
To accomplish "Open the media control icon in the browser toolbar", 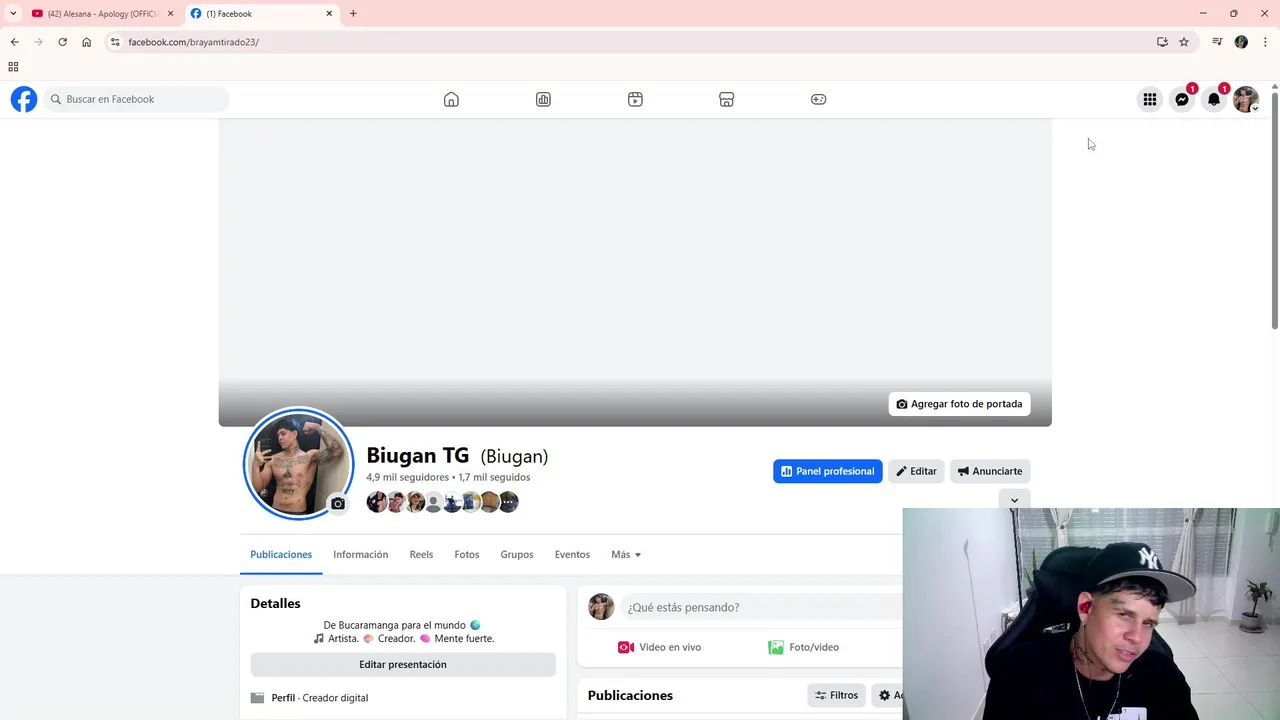I will click(1217, 42).
